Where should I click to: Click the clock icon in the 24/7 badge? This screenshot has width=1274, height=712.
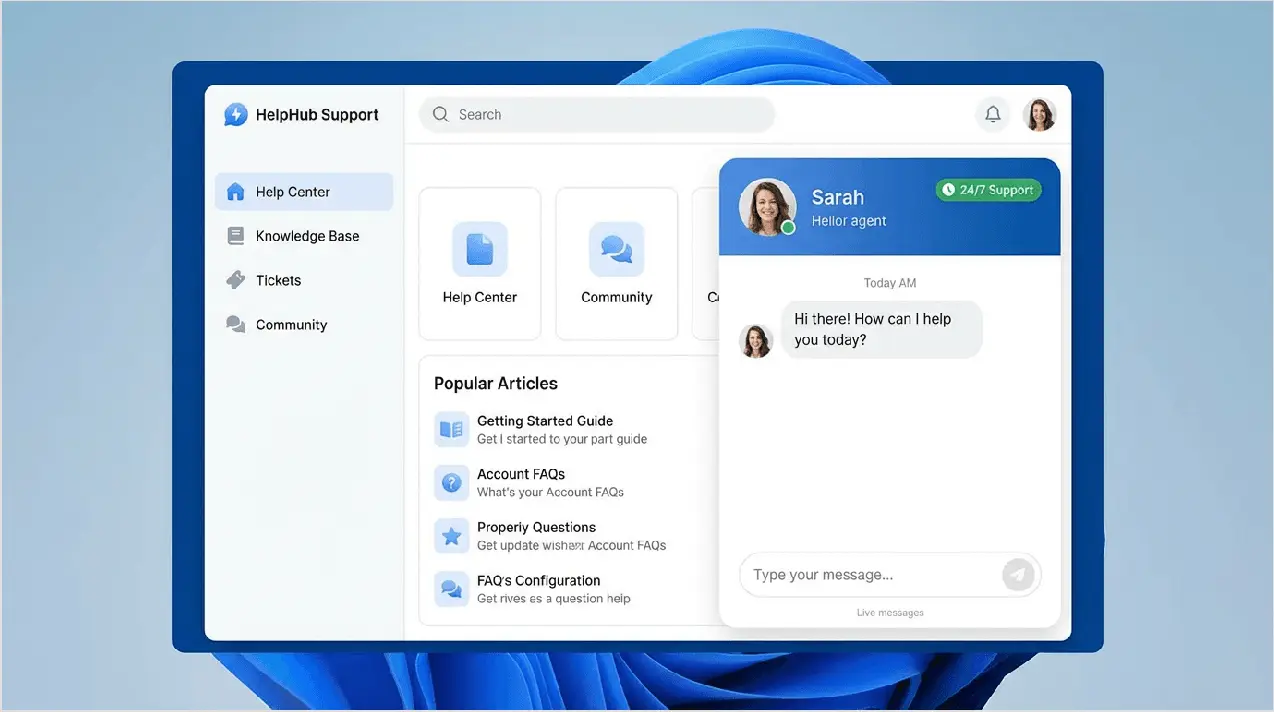[948, 189]
